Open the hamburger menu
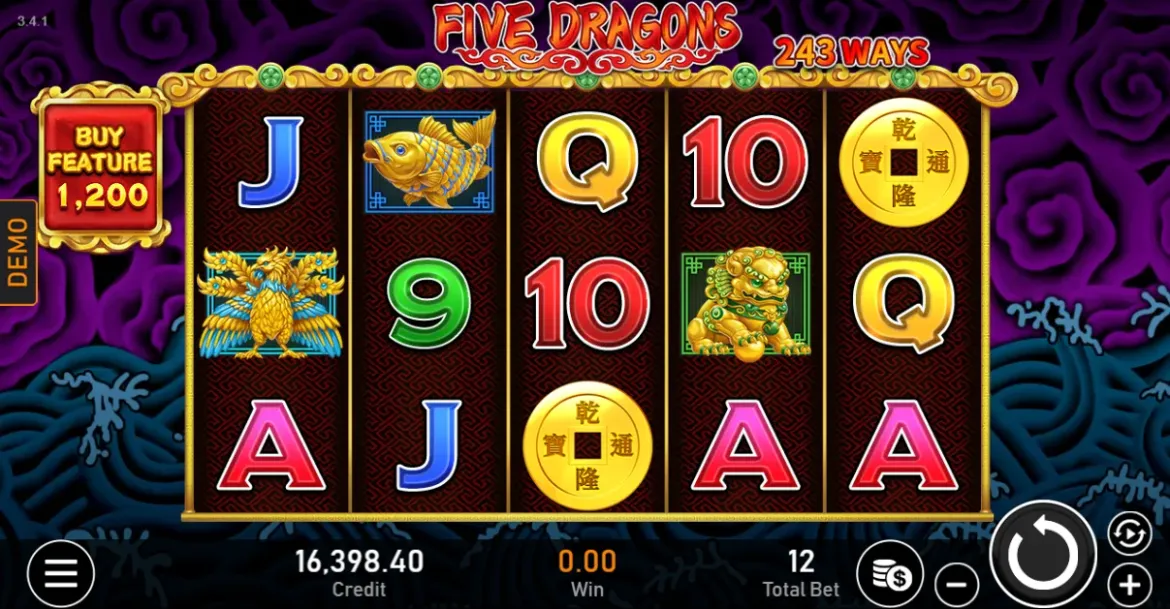The image size is (1170, 609). 61,573
